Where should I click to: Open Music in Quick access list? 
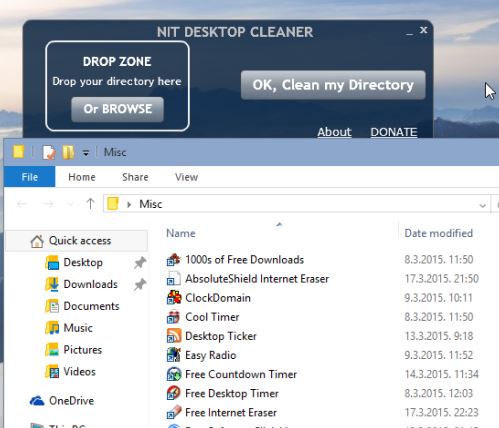[x=78, y=328]
